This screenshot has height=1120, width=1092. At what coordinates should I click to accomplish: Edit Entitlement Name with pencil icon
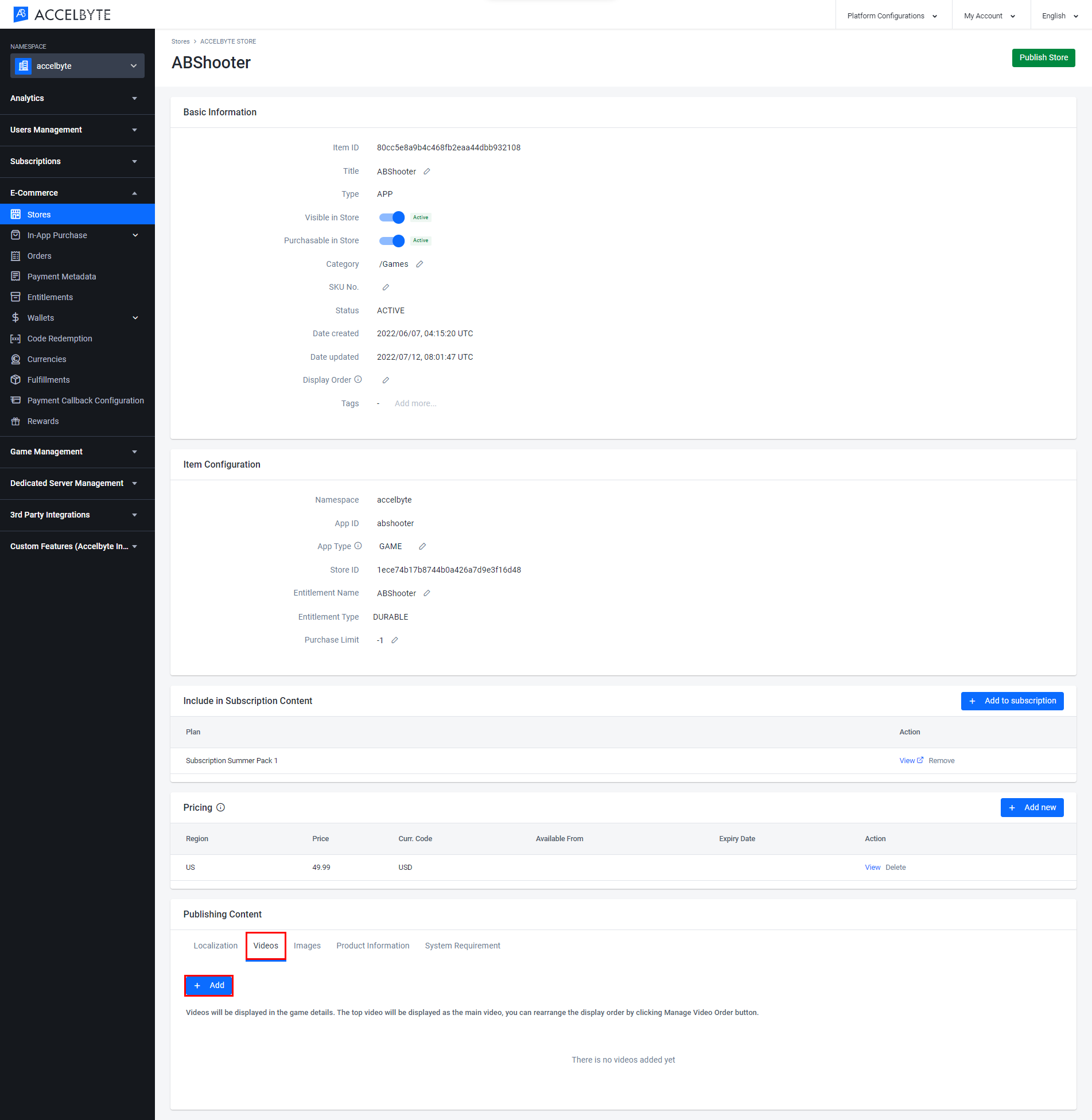coord(427,593)
